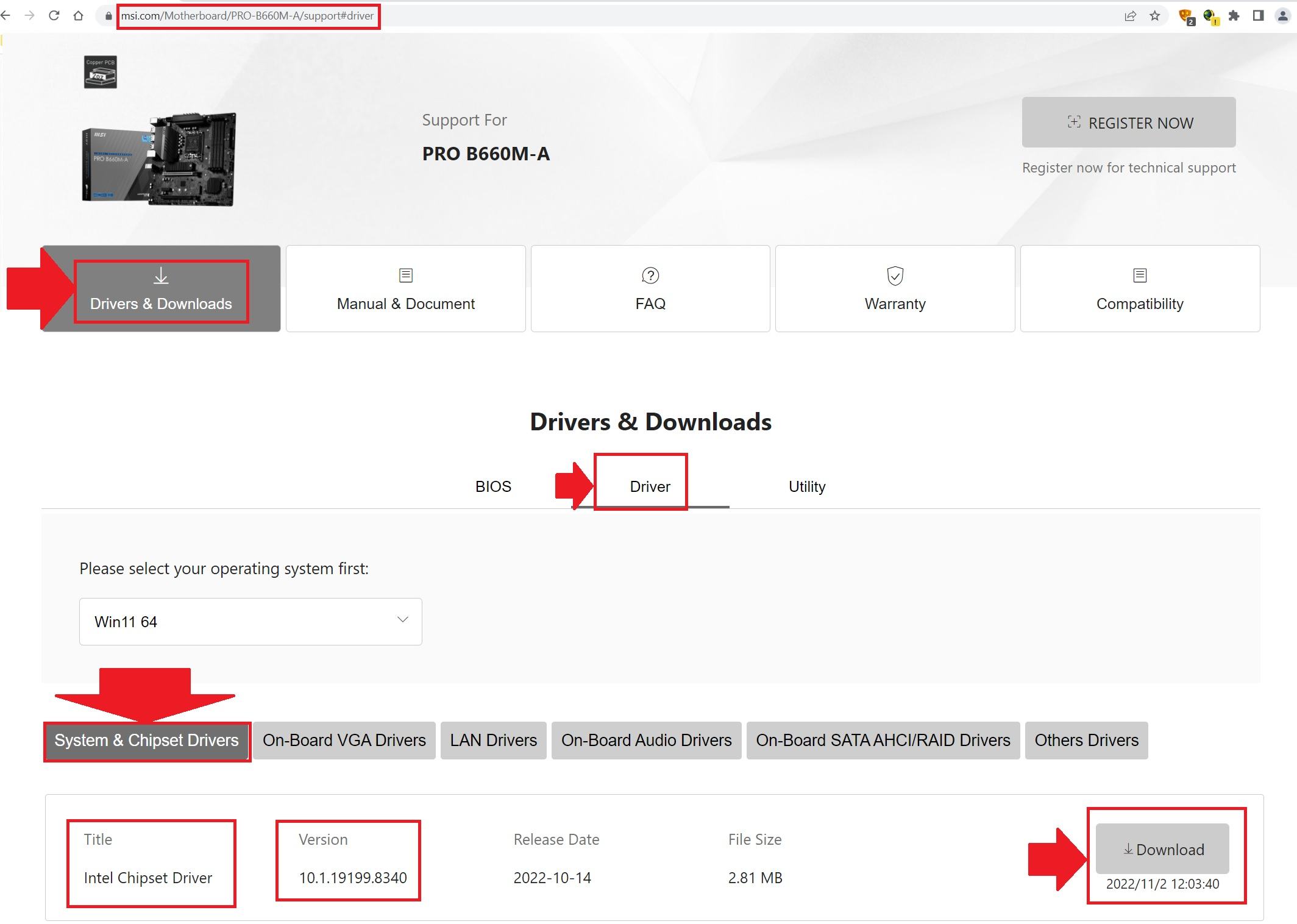Click the browser forward arrow

click(29, 16)
